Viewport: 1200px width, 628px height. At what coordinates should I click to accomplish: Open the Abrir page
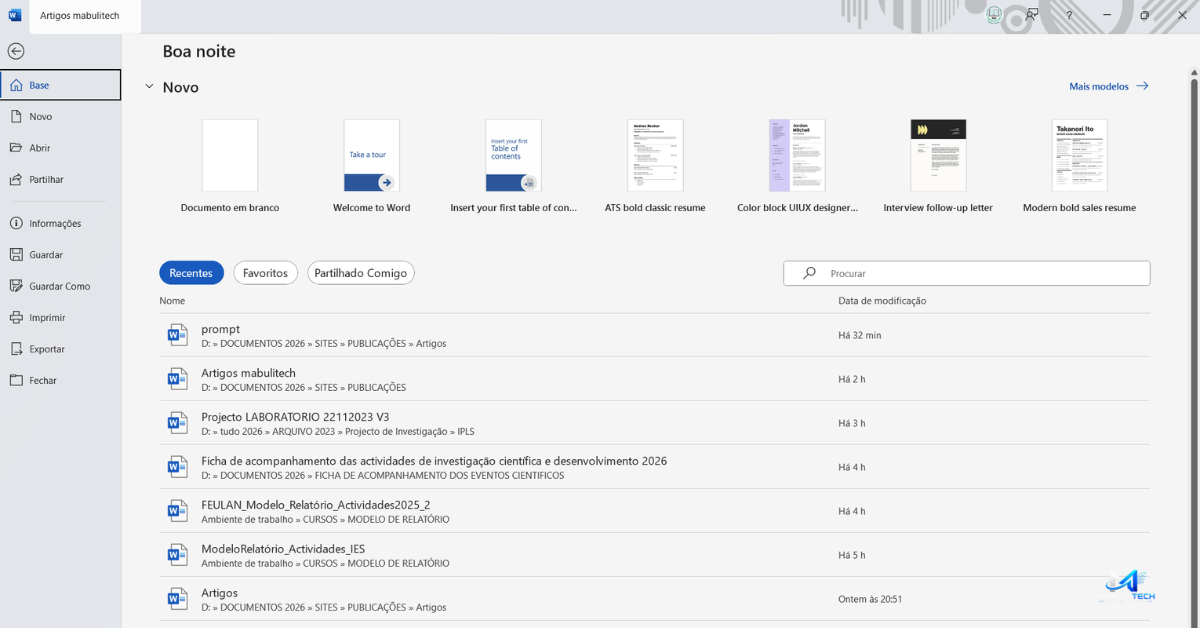click(61, 148)
